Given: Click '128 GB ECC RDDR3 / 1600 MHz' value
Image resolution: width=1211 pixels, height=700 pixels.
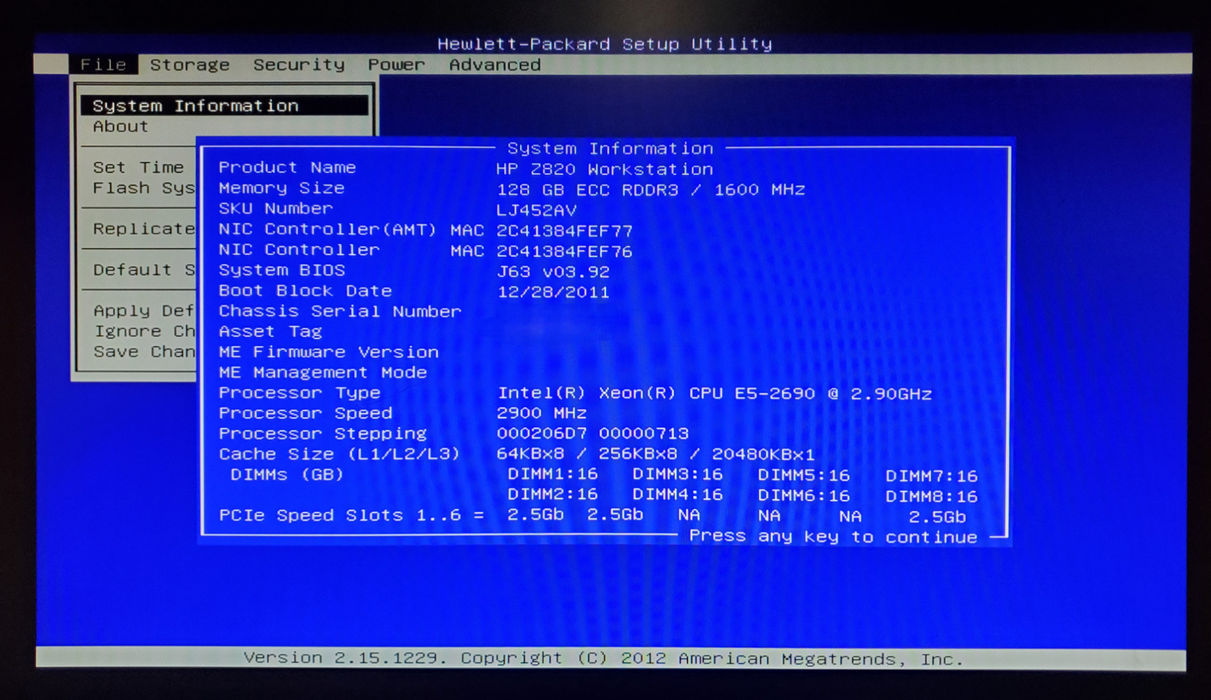Looking at the screenshot, I should (651, 190).
